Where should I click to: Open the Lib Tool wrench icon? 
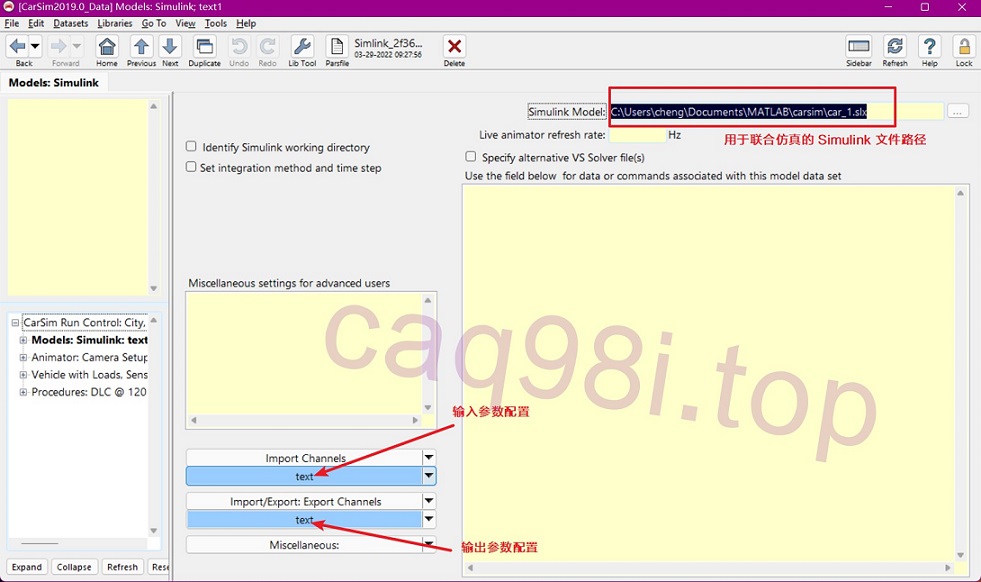[302, 46]
